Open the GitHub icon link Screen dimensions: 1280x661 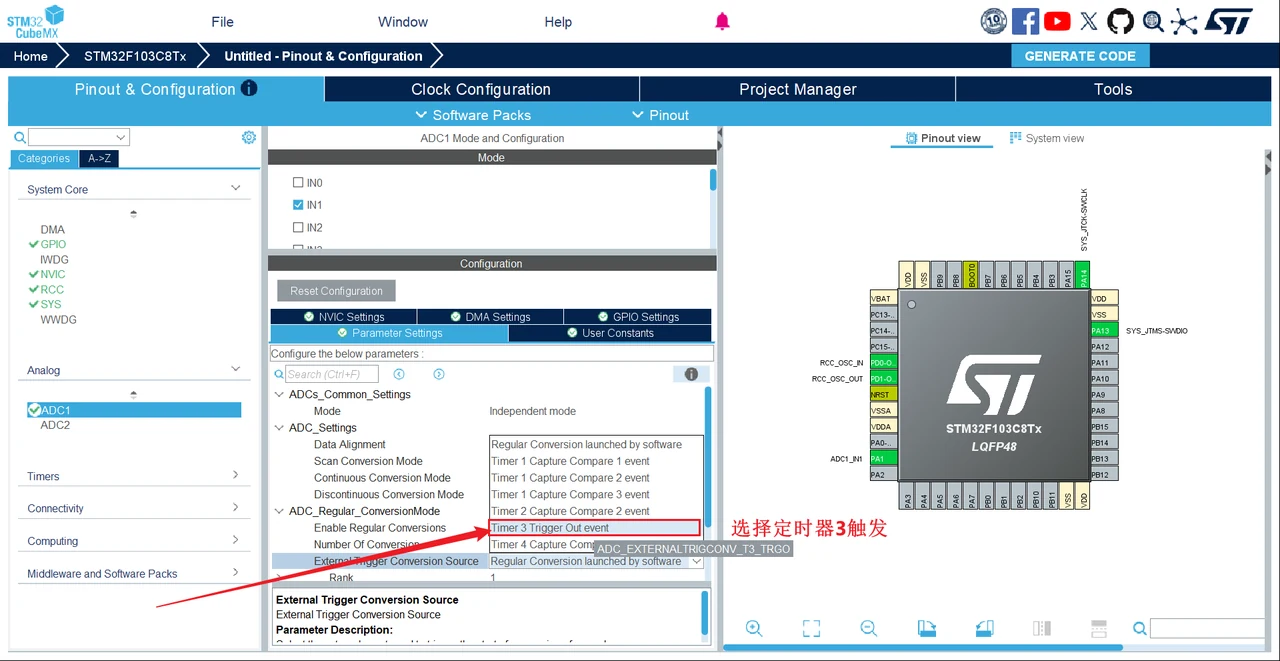point(1120,21)
